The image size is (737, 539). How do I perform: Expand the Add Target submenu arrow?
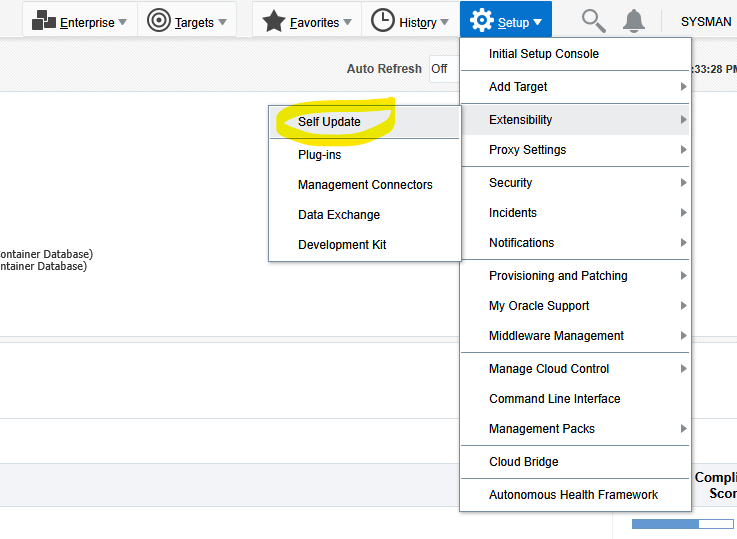click(x=683, y=87)
